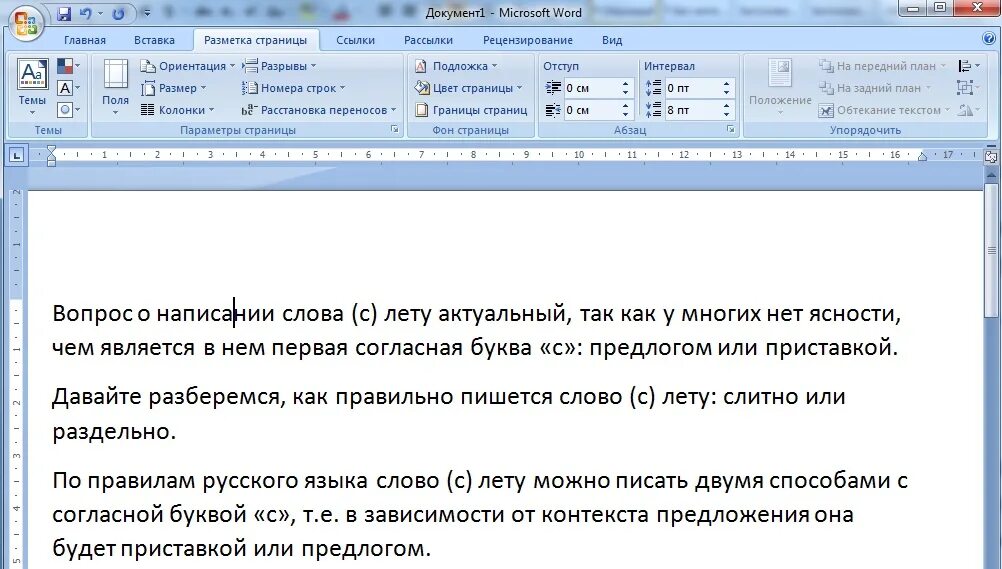Open Параметры страницы dialog launcher

395,129
